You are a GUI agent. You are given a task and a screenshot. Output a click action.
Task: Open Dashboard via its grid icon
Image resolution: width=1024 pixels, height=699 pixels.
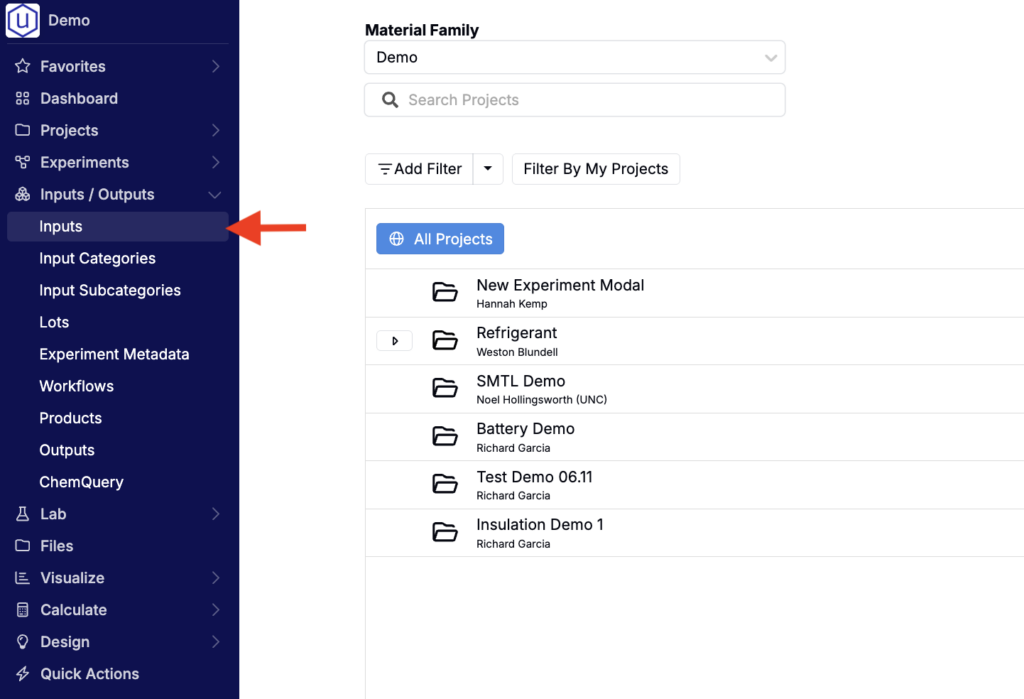coord(23,99)
